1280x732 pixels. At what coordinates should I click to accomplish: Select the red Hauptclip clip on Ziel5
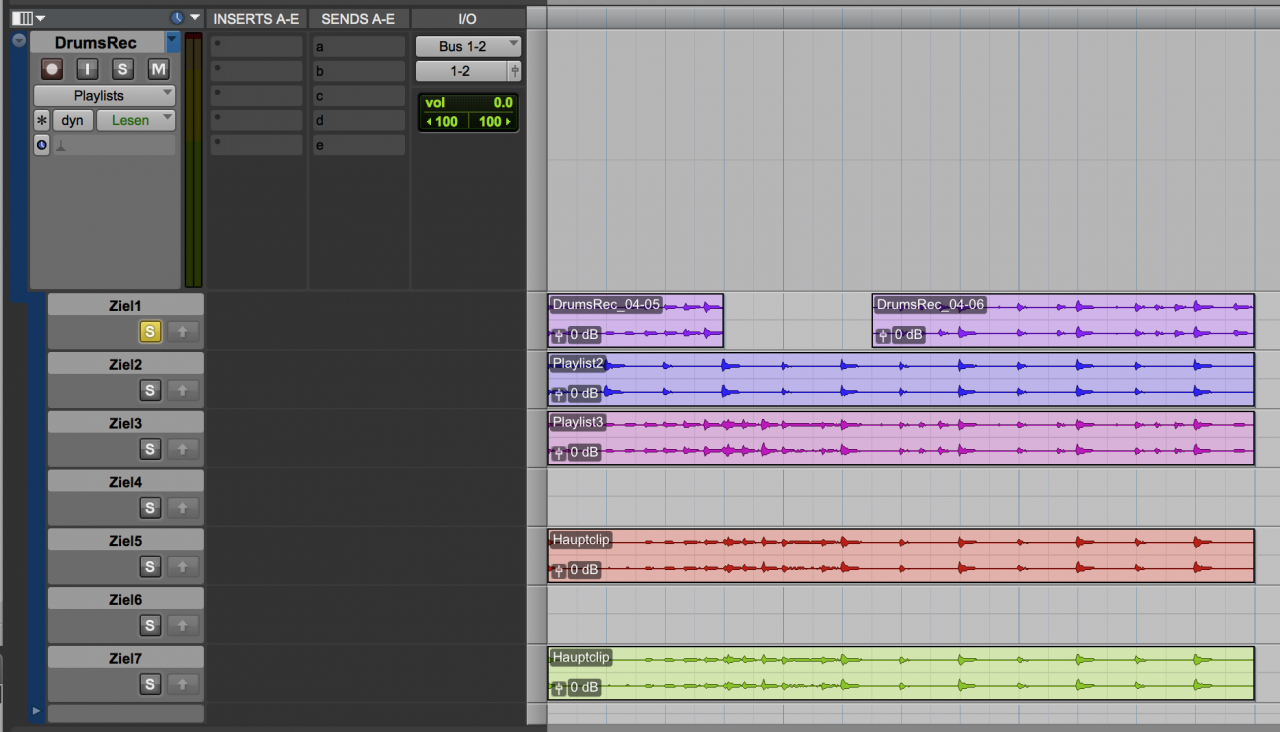900,555
